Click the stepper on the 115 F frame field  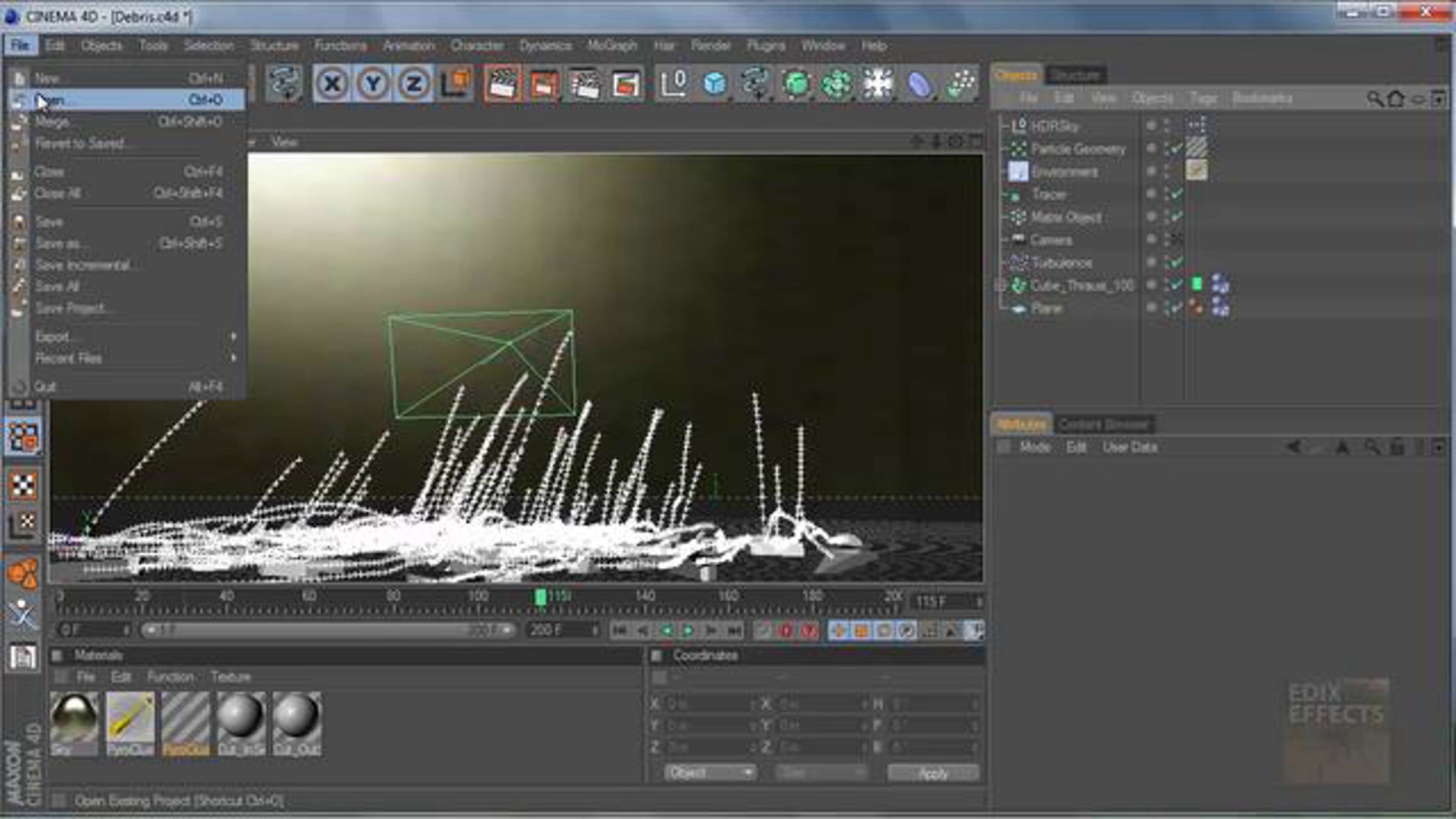point(978,602)
